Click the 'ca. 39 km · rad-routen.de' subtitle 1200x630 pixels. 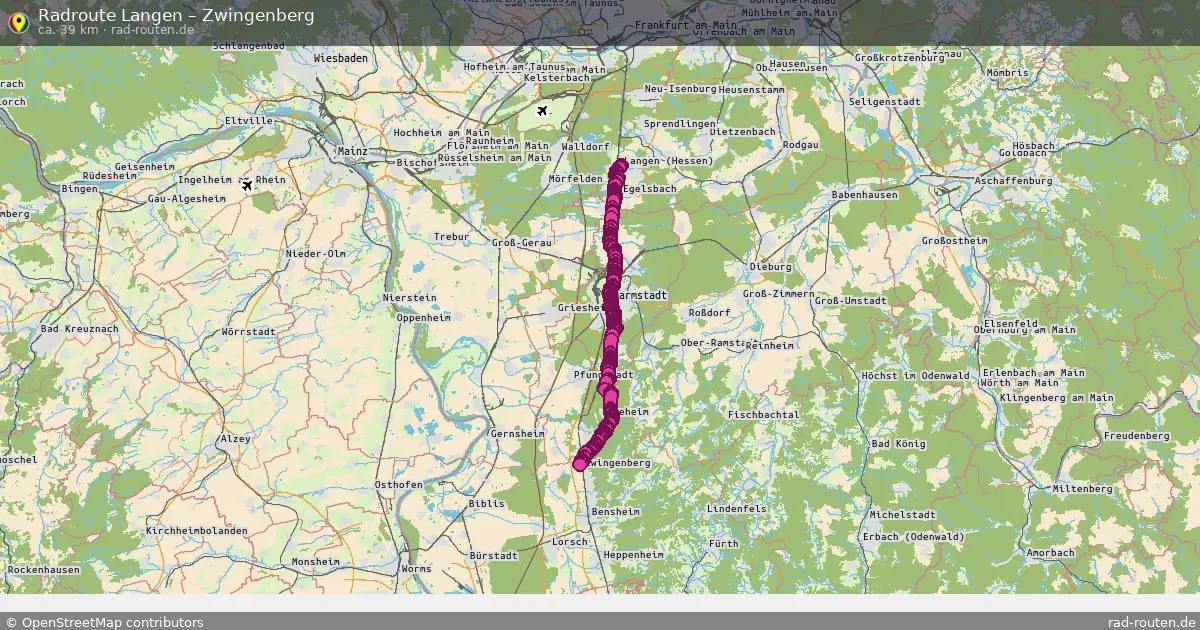point(117,30)
